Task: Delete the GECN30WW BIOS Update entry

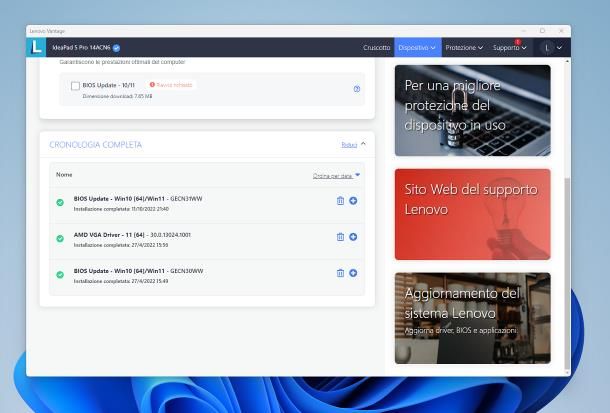Action: click(340, 273)
